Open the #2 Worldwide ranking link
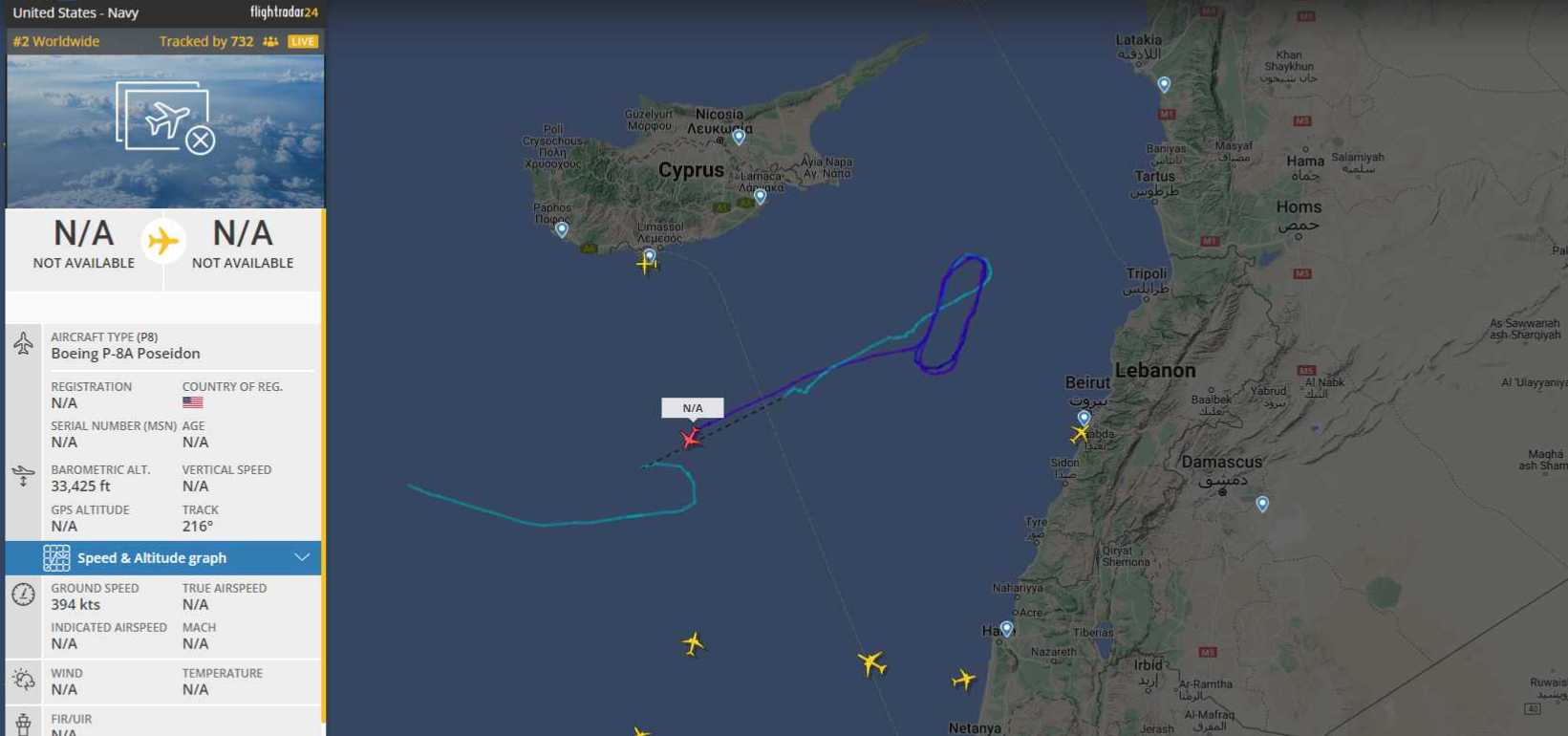Image resolution: width=1568 pixels, height=736 pixels. [x=56, y=41]
